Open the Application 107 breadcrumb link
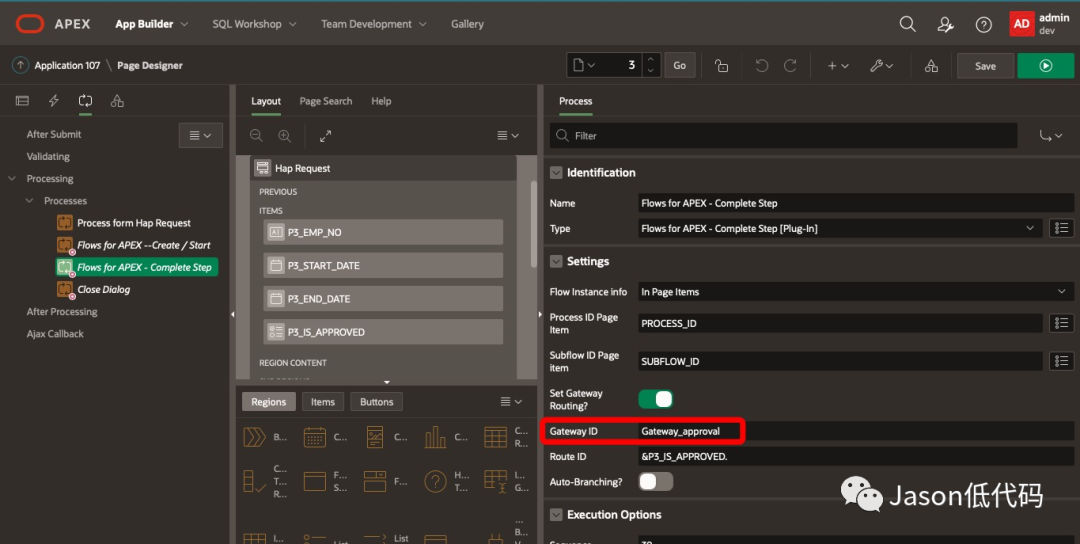The width and height of the screenshot is (1080, 544). pyautogui.click(x=68, y=65)
